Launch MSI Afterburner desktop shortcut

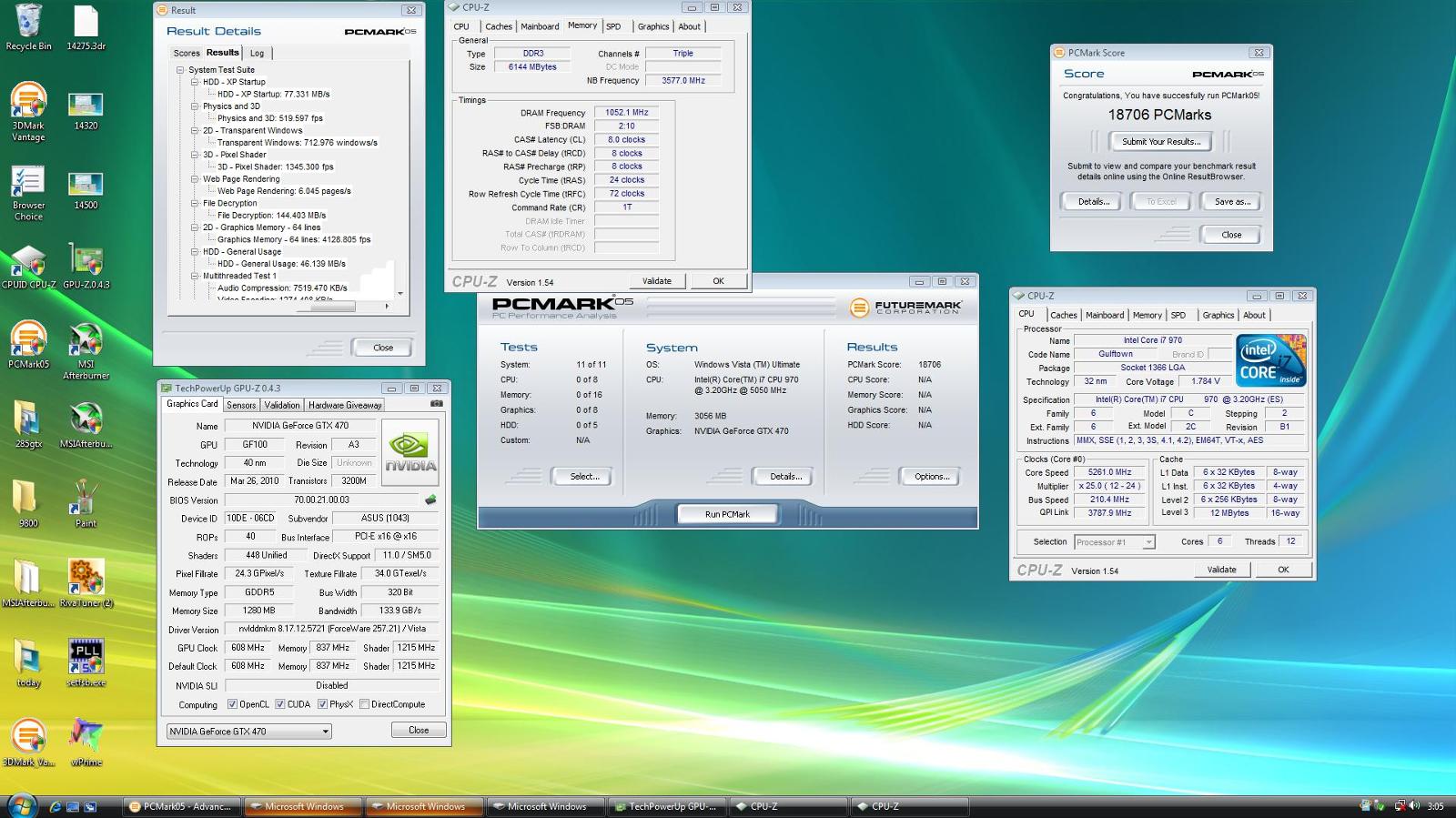(x=86, y=350)
